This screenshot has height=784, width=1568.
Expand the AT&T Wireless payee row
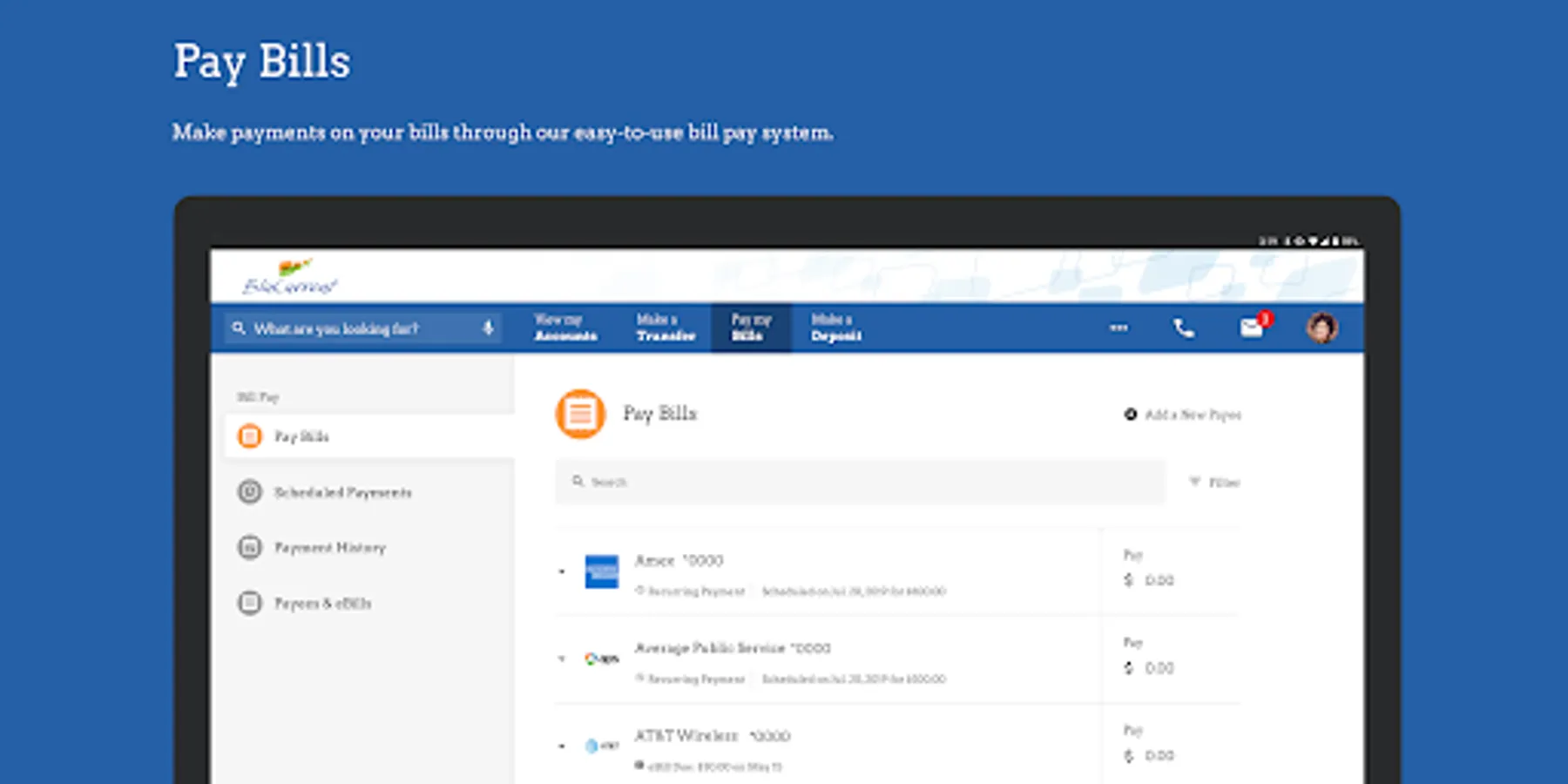pyautogui.click(x=562, y=746)
